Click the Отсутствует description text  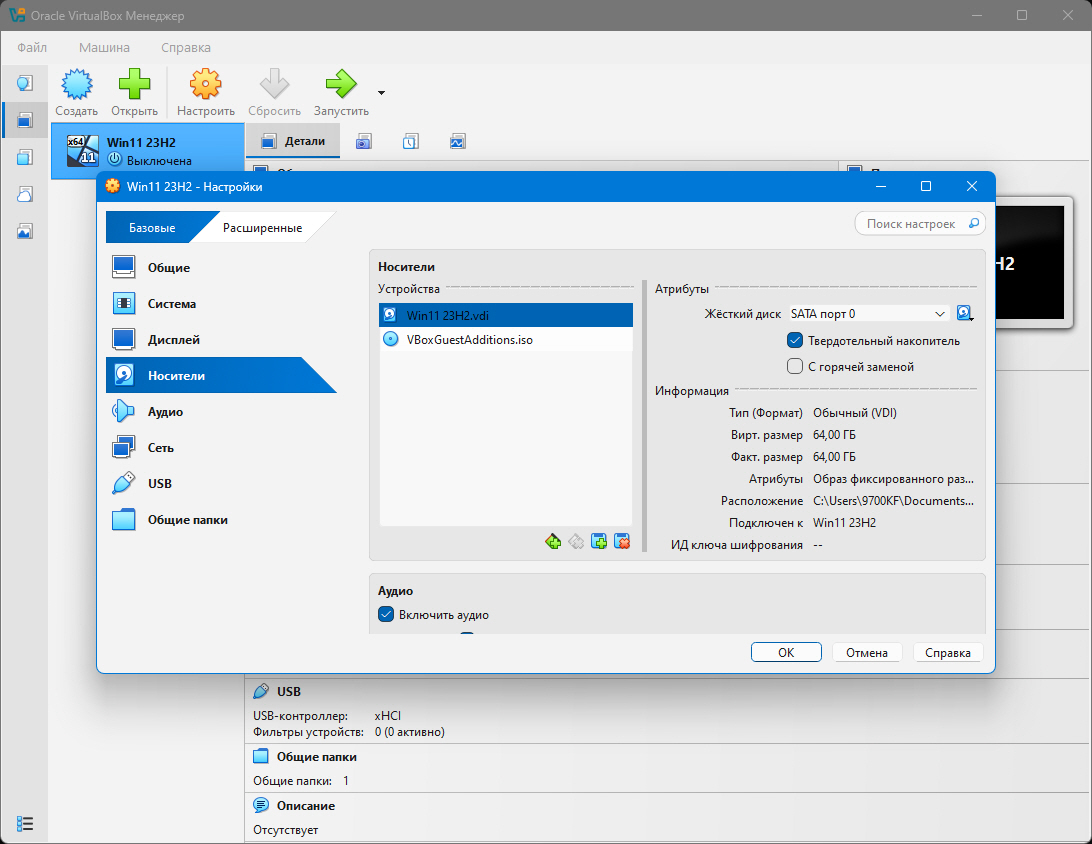(x=286, y=830)
